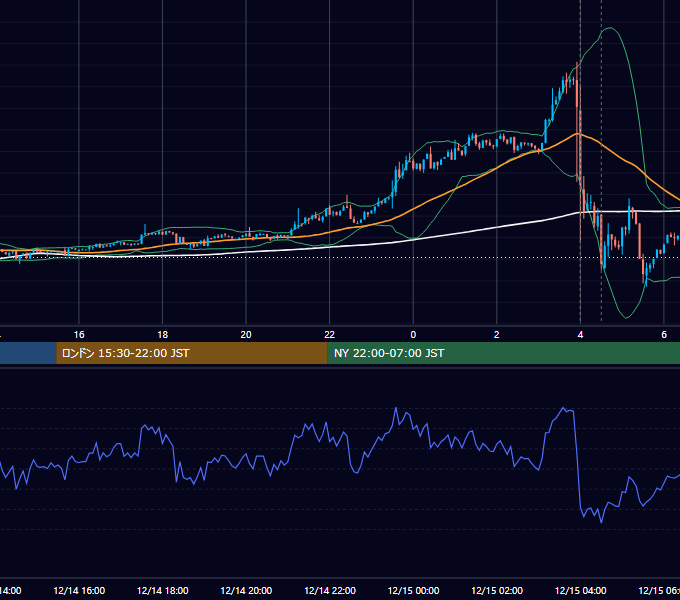
Task: Click the orange moving average peak at 4:00
Action: [x=578, y=134]
